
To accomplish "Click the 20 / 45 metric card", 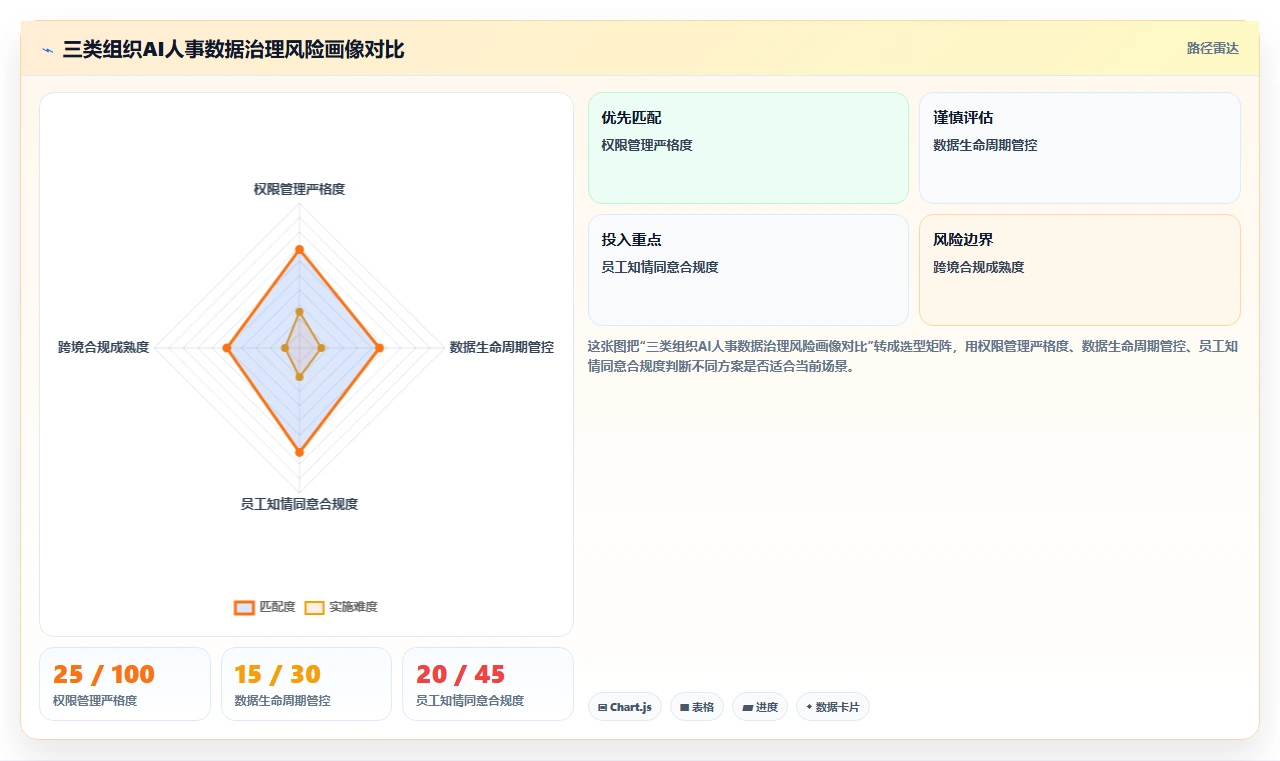I will [x=488, y=684].
